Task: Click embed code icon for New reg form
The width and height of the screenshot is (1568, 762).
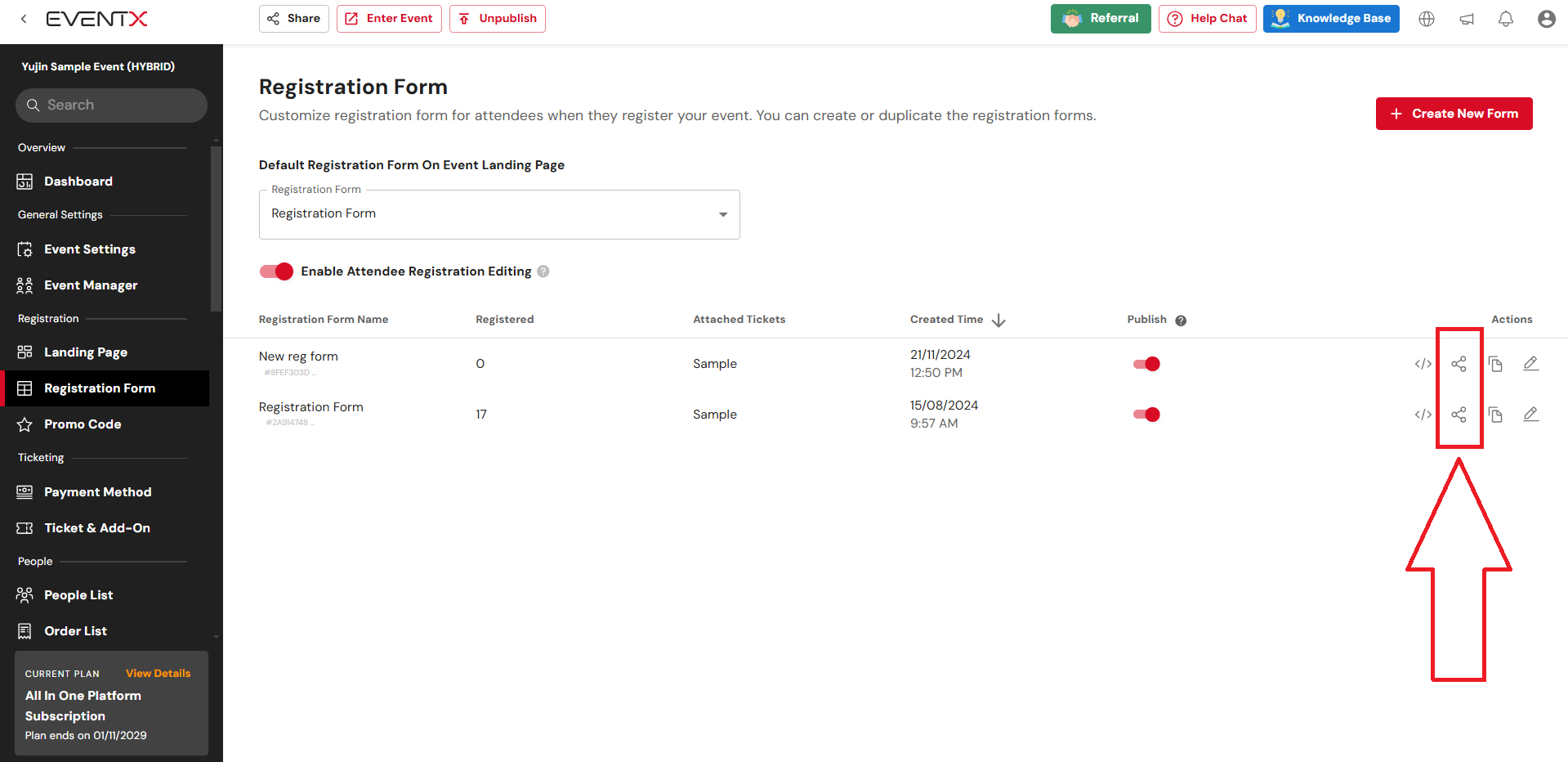Action: click(x=1423, y=364)
